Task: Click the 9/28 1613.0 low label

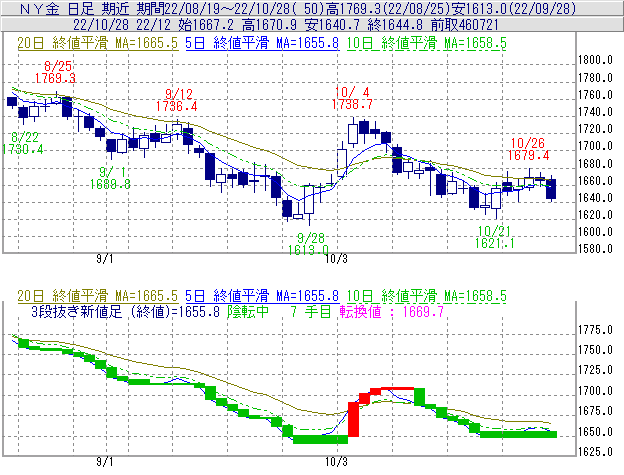Action: 308,244
